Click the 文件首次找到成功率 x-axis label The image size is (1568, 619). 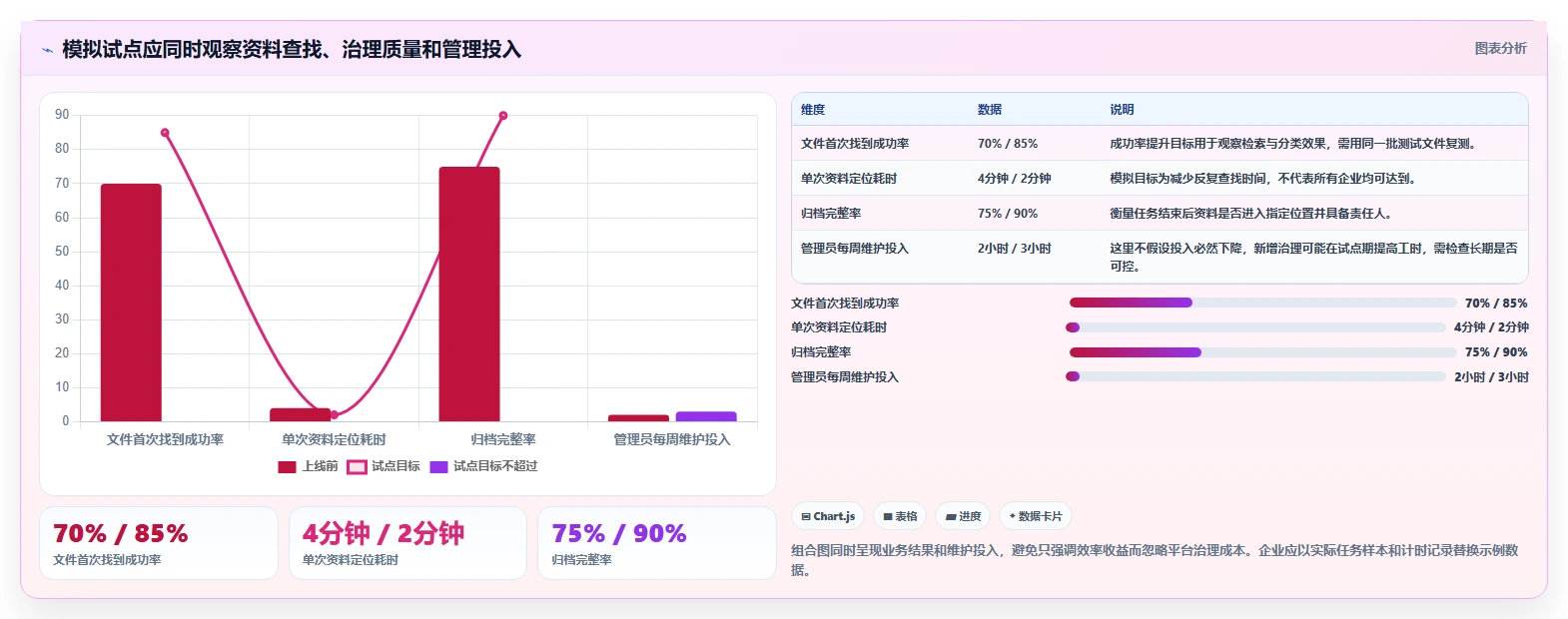coord(165,439)
